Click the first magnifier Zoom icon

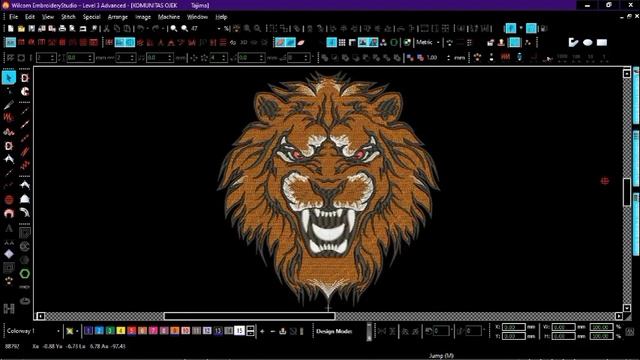pos(174,29)
